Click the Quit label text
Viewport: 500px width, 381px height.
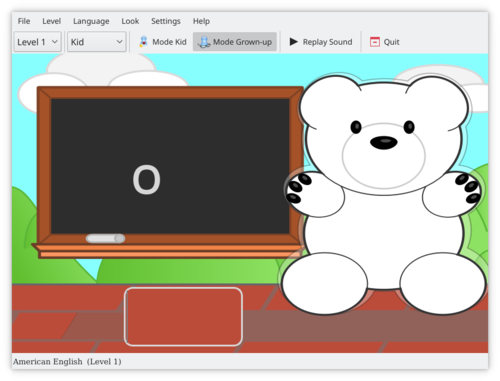tap(391, 42)
